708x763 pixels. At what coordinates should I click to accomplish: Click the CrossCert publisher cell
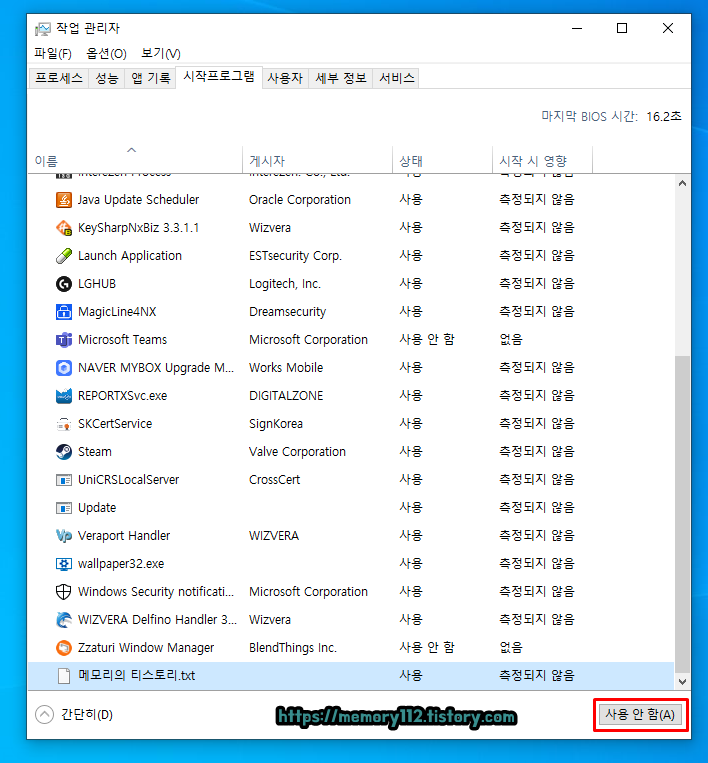(274, 480)
